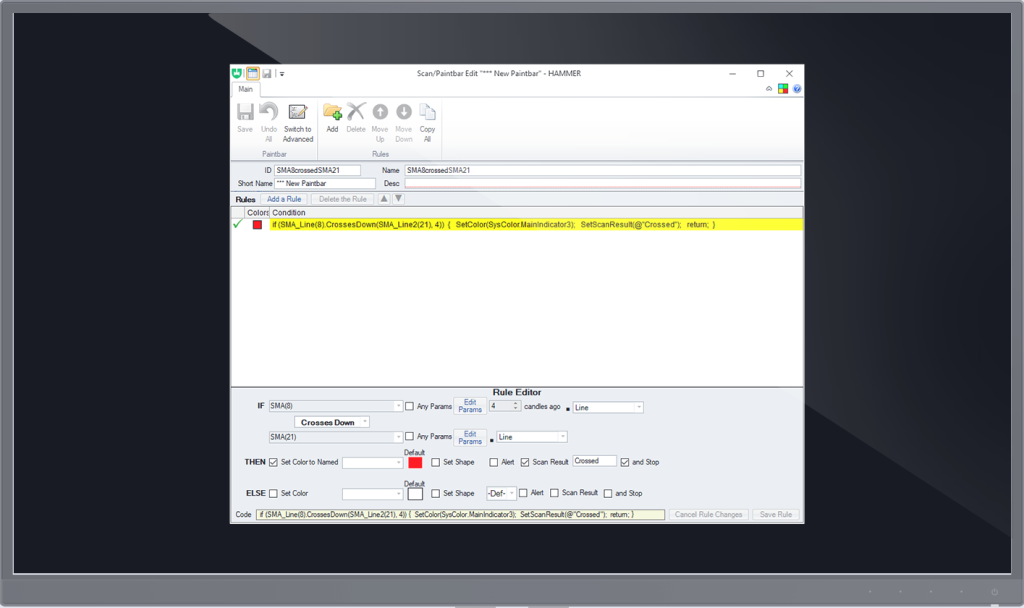
Task: Click the Name input field
Action: tap(602, 170)
